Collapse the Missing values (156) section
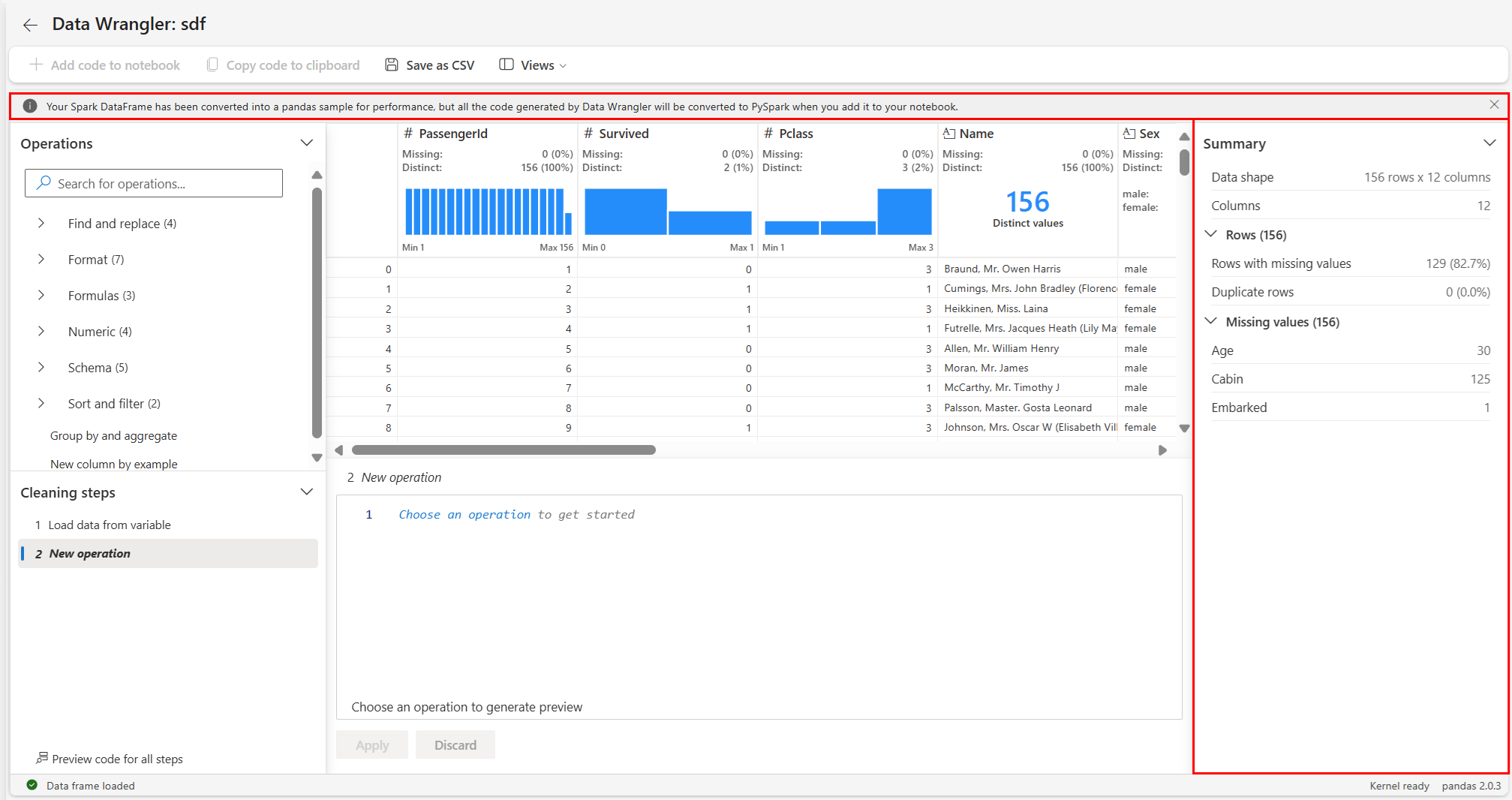The image size is (1512, 800). [x=1210, y=321]
